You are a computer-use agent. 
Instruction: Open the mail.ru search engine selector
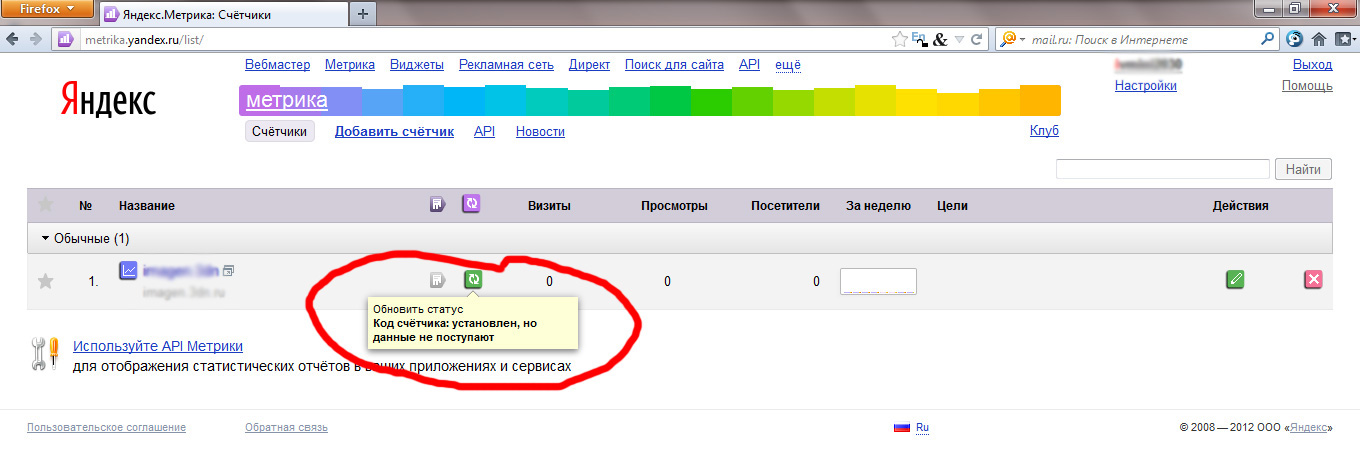(1012, 39)
